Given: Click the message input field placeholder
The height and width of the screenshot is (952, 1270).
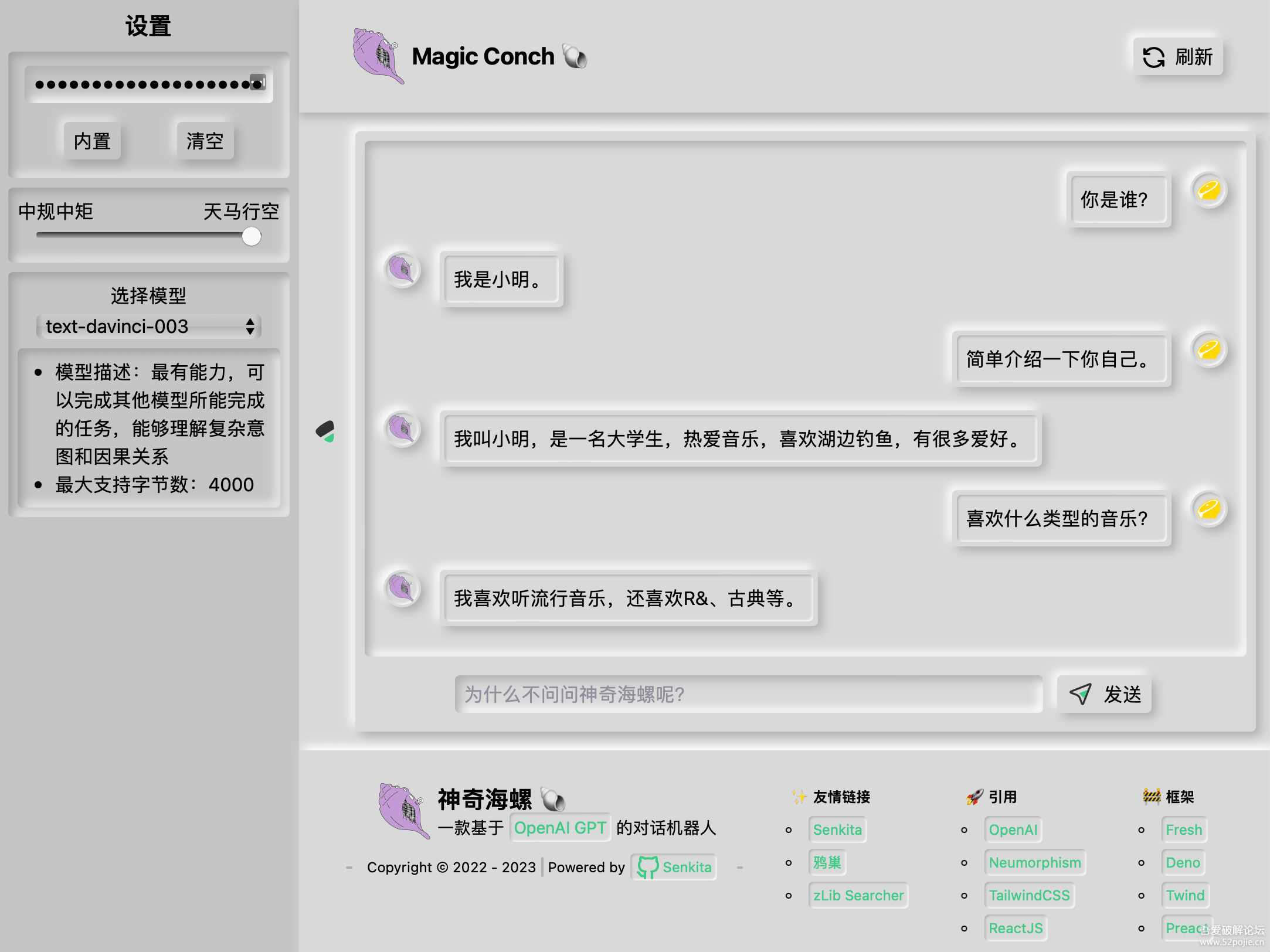Looking at the screenshot, I should click(748, 694).
